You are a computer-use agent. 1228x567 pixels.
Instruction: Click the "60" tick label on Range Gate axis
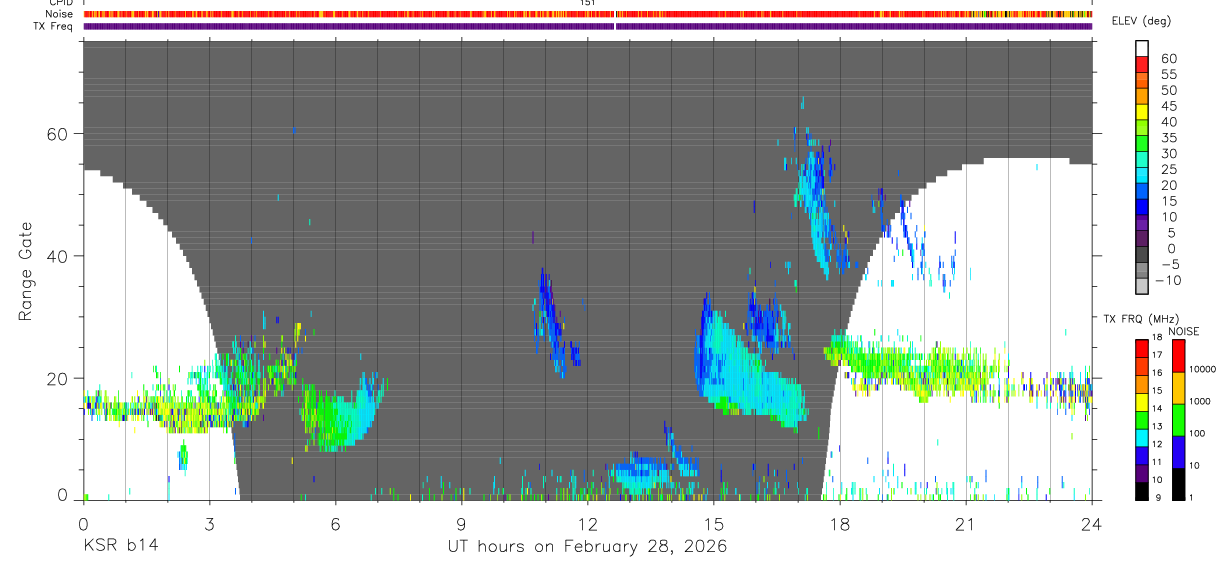pyautogui.click(x=58, y=134)
